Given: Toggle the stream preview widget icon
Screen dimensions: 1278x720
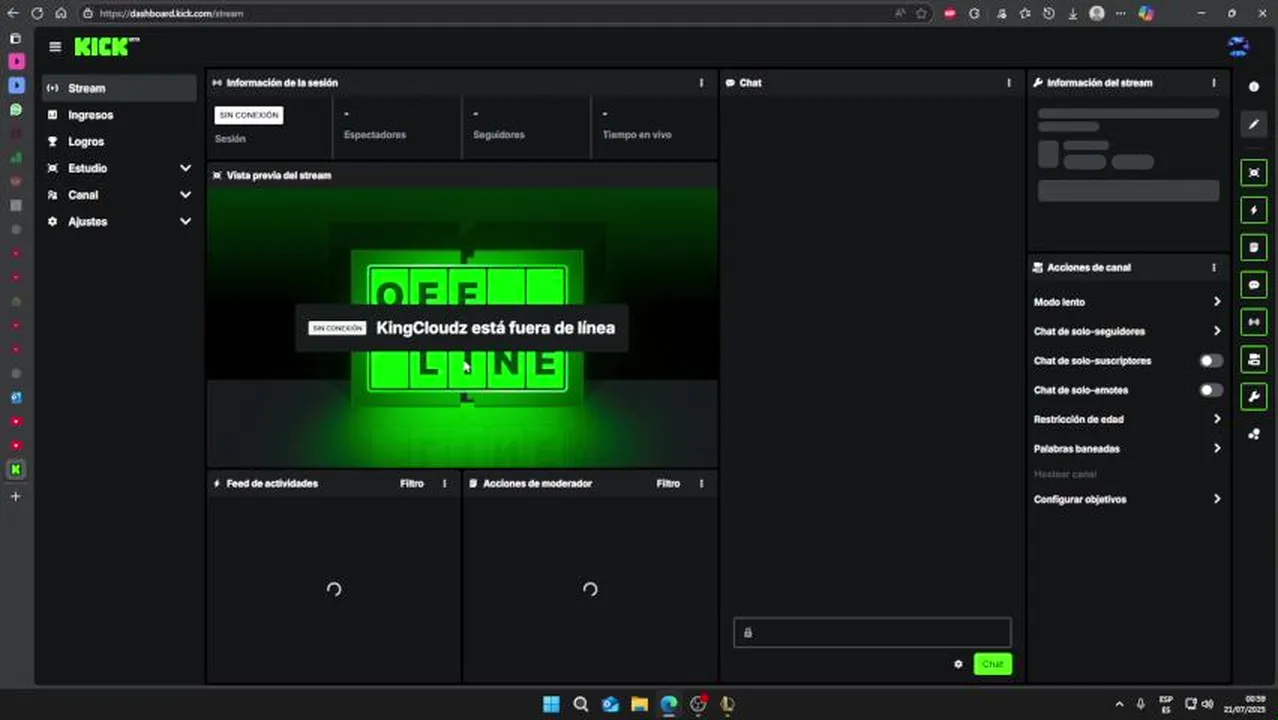Looking at the screenshot, I should tap(1254, 173).
